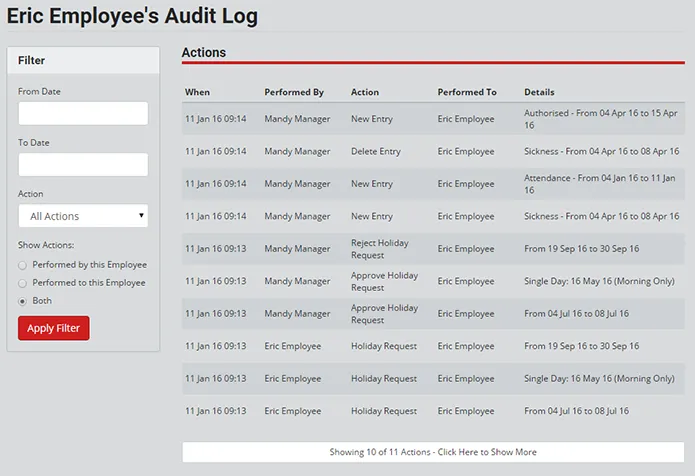695x476 pixels.
Task: Select the 'Performed by this Employee' radio button
Action: pos(22,265)
